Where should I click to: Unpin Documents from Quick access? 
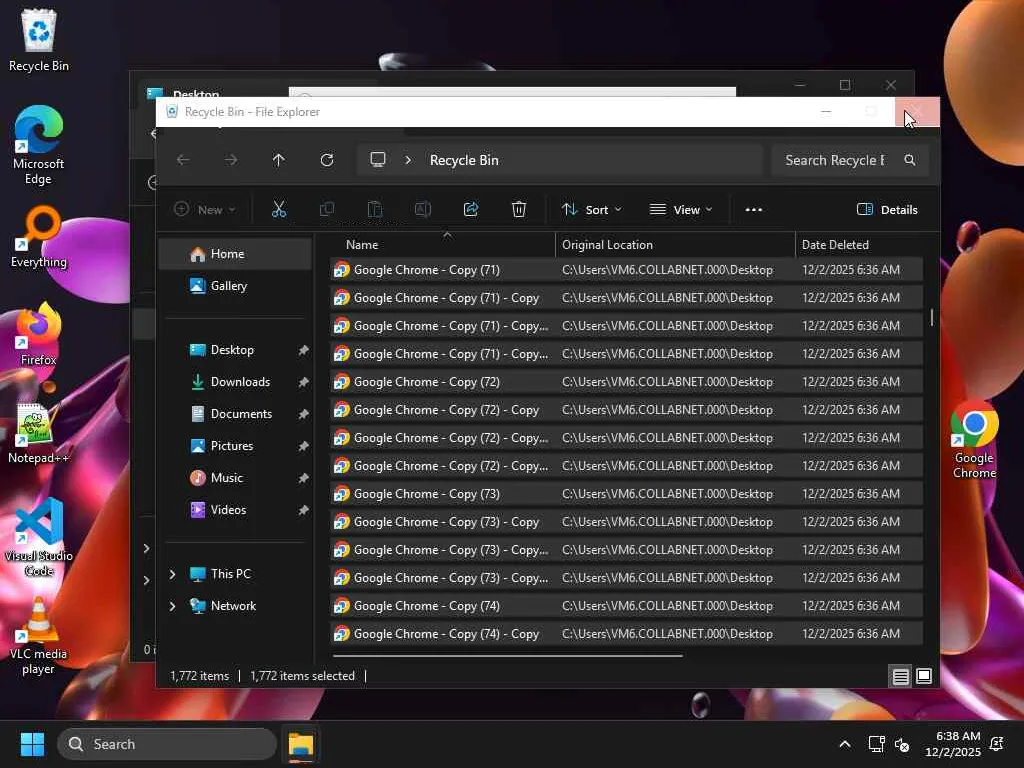303,414
